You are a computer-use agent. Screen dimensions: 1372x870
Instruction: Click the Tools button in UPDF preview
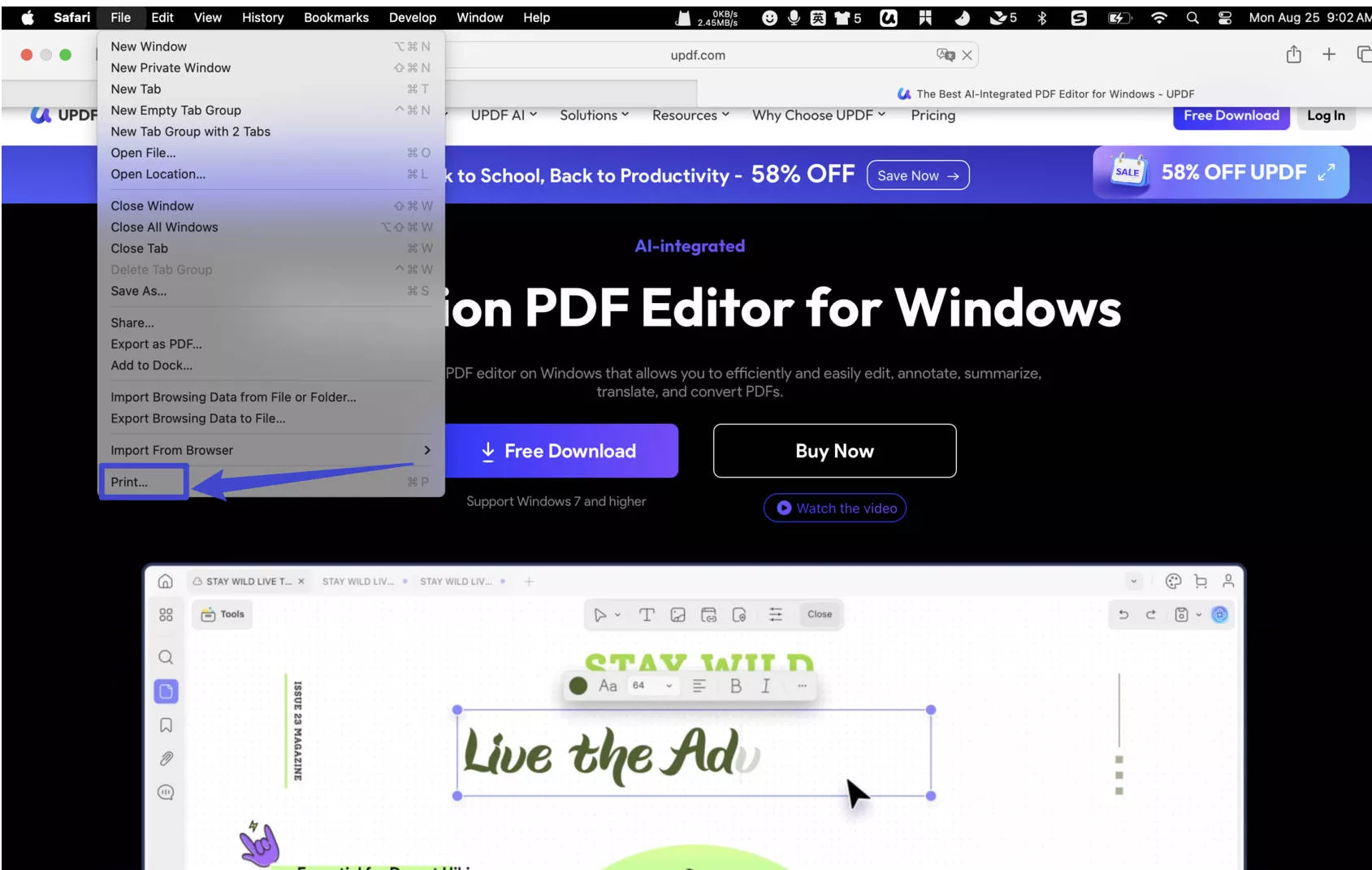click(223, 614)
